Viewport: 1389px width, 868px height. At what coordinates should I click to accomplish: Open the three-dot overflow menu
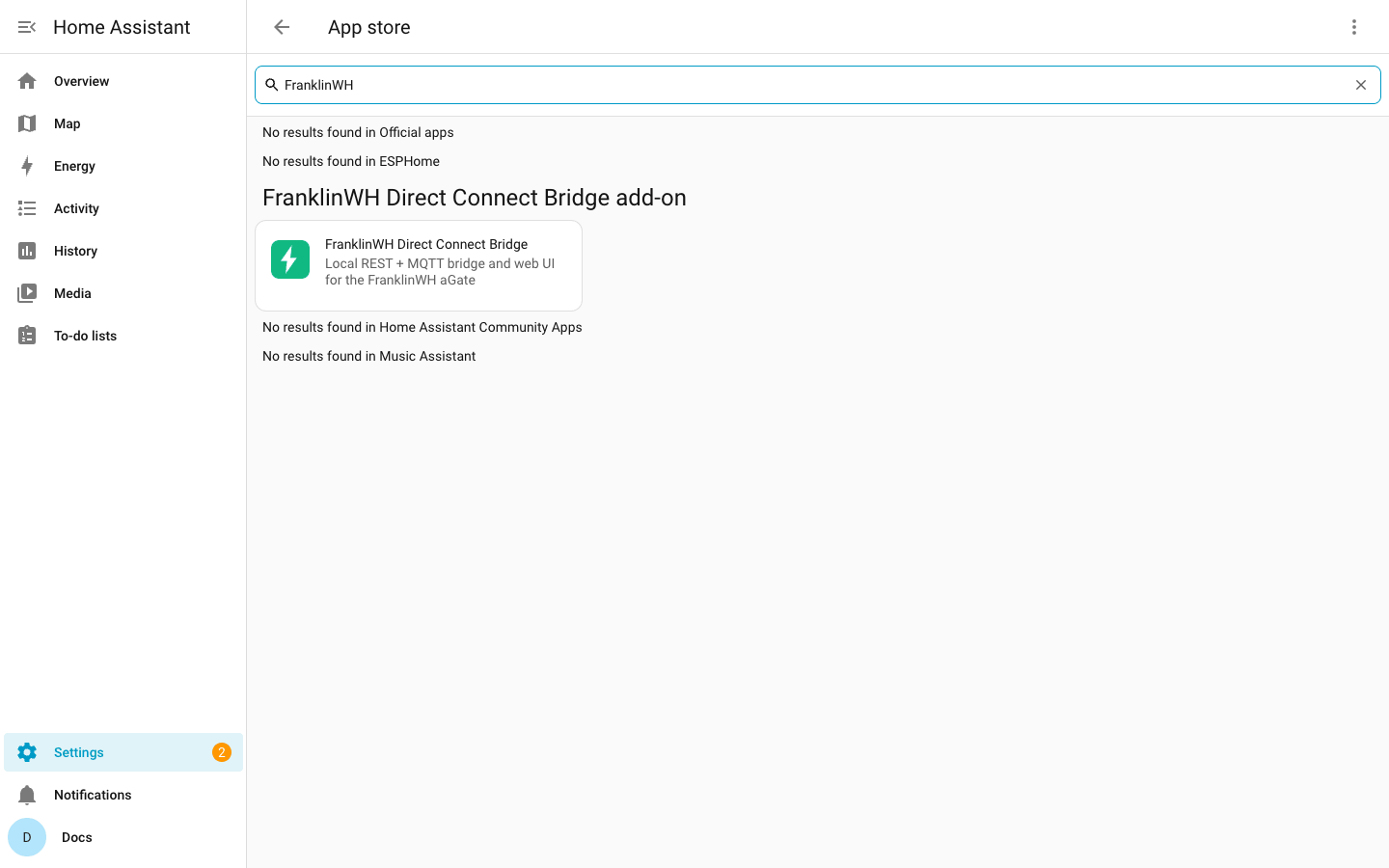pyautogui.click(x=1354, y=27)
